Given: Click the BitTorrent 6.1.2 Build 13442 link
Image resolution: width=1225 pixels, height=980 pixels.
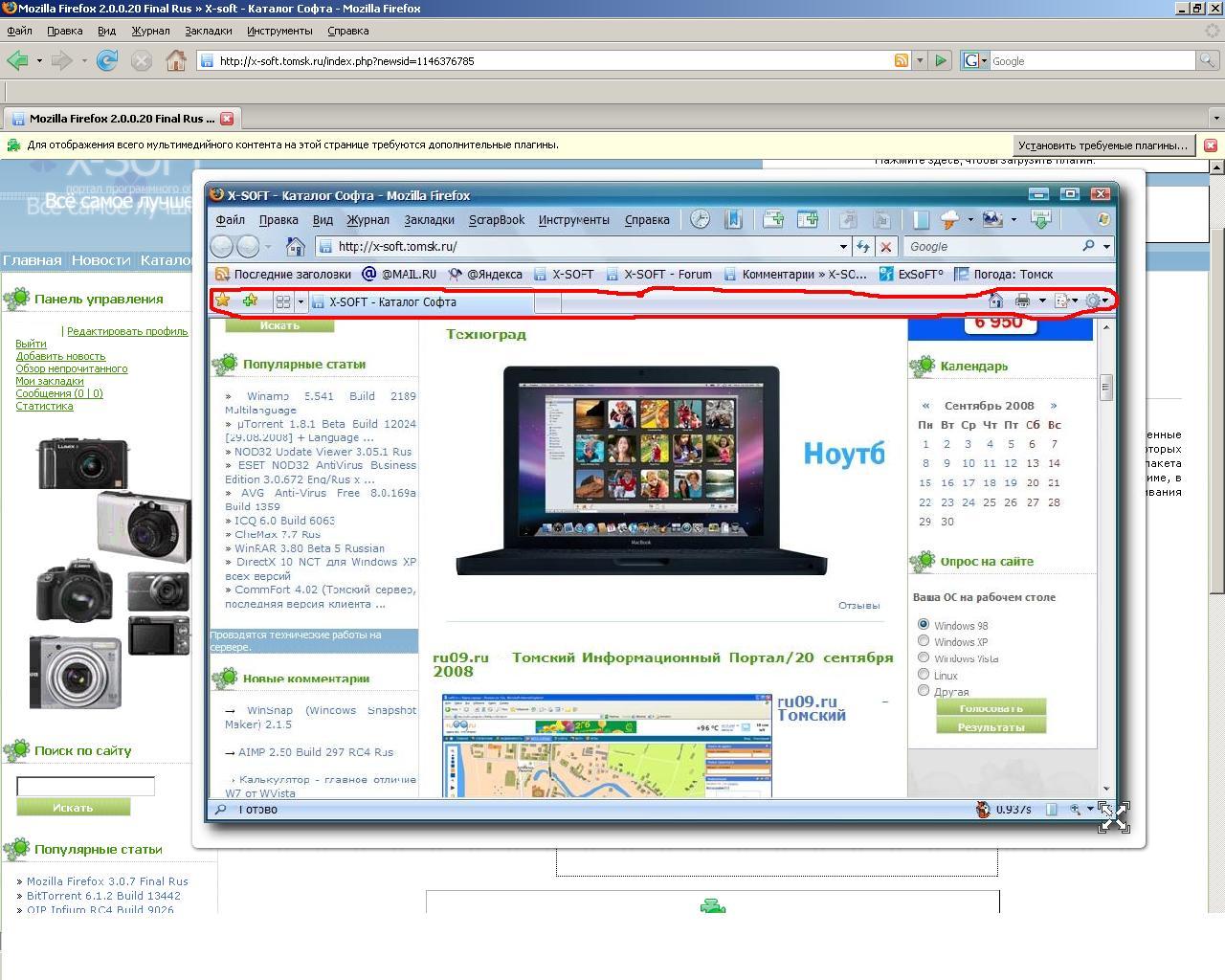Looking at the screenshot, I should point(103,896).
